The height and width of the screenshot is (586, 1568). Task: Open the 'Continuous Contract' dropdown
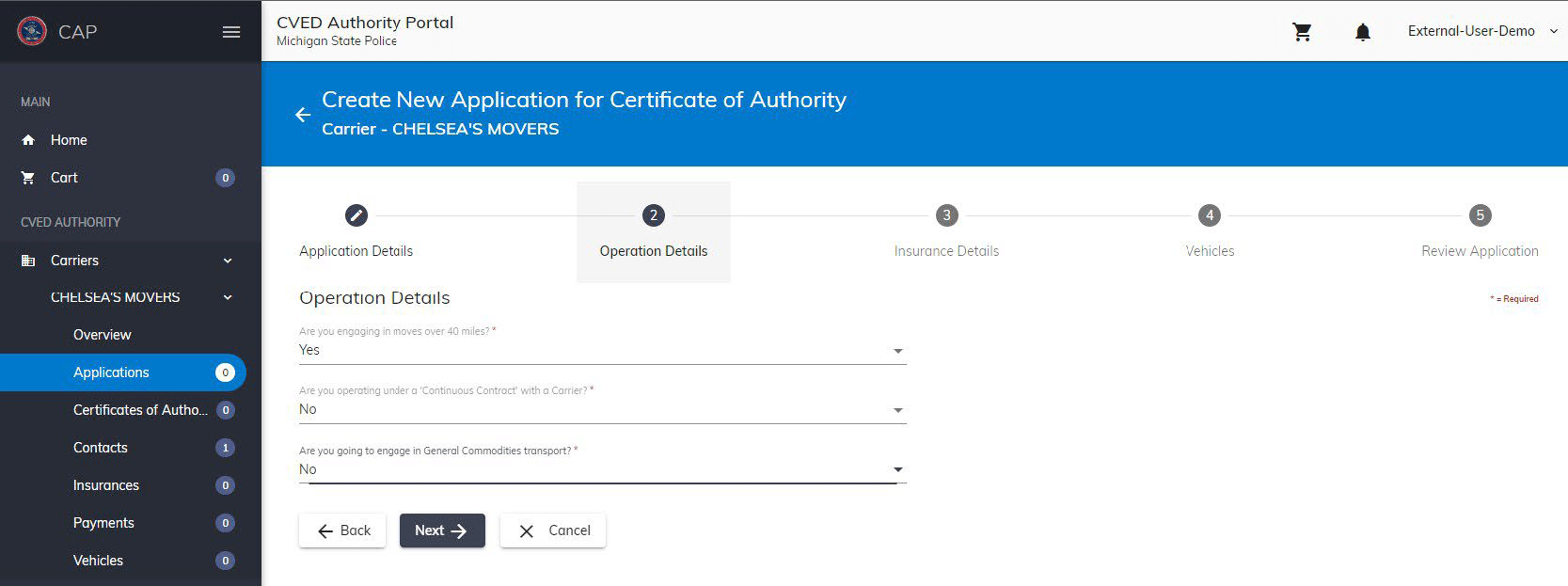coord(603,409)
